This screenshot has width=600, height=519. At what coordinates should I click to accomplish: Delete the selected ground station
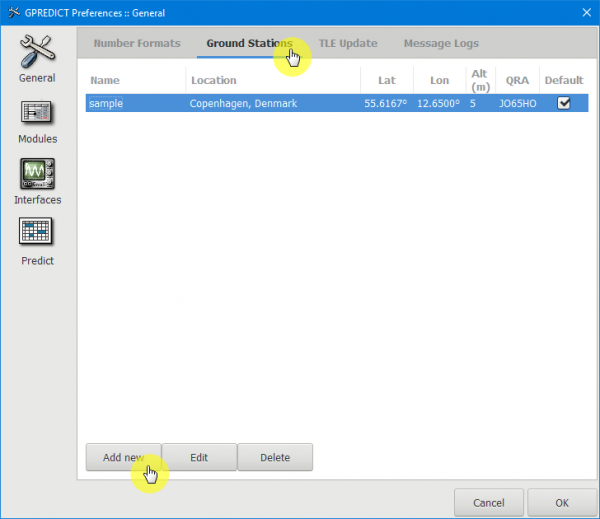pos(275,458)
